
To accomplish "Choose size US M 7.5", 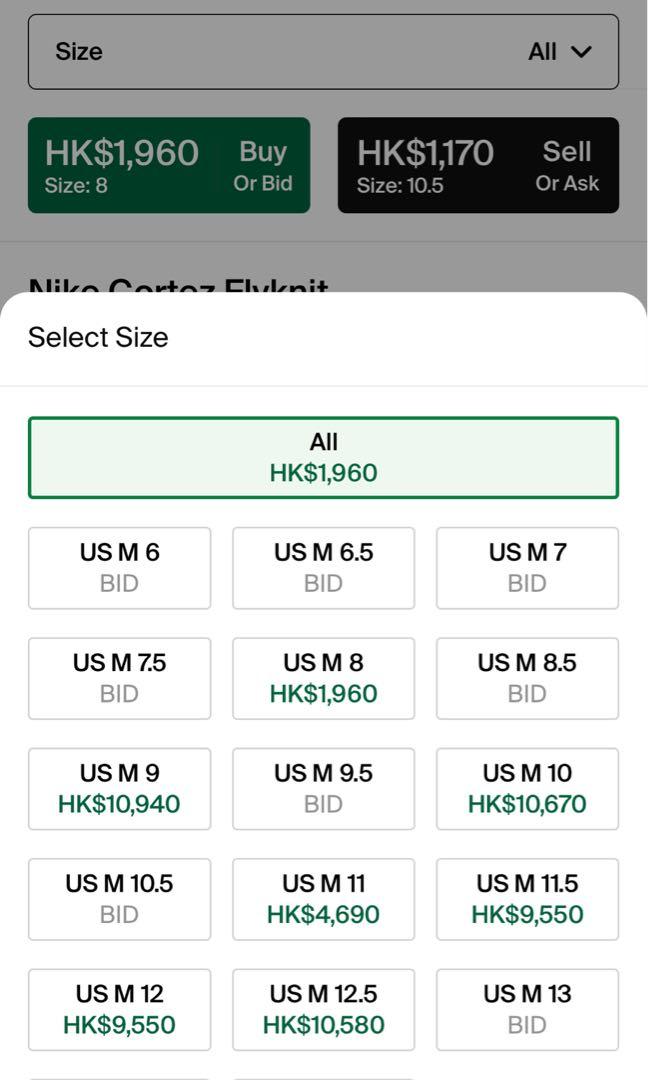I will [x=119, y=678].
